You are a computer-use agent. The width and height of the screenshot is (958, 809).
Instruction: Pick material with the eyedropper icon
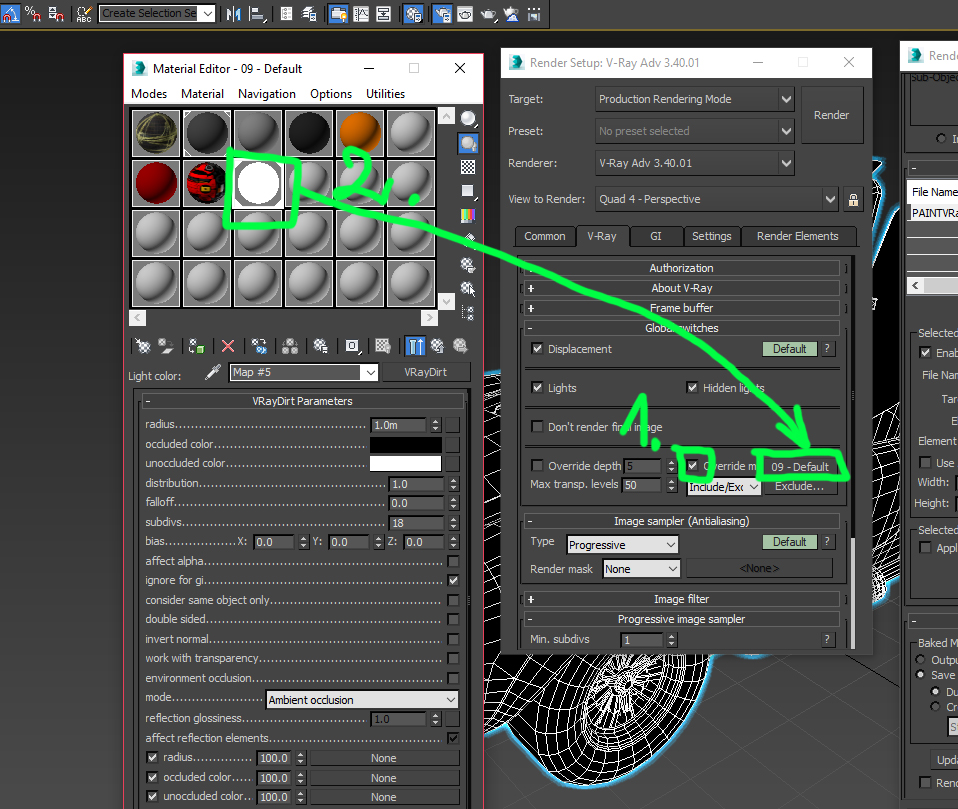[212, 373]
